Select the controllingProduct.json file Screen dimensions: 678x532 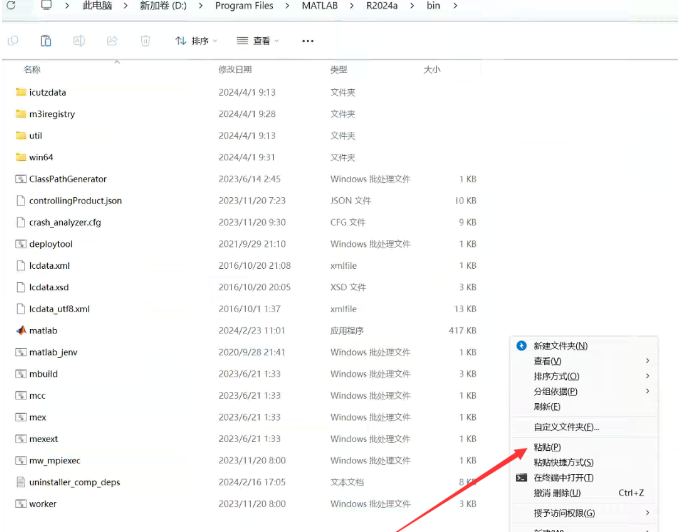pyautogui.click(x=75, y=201)
